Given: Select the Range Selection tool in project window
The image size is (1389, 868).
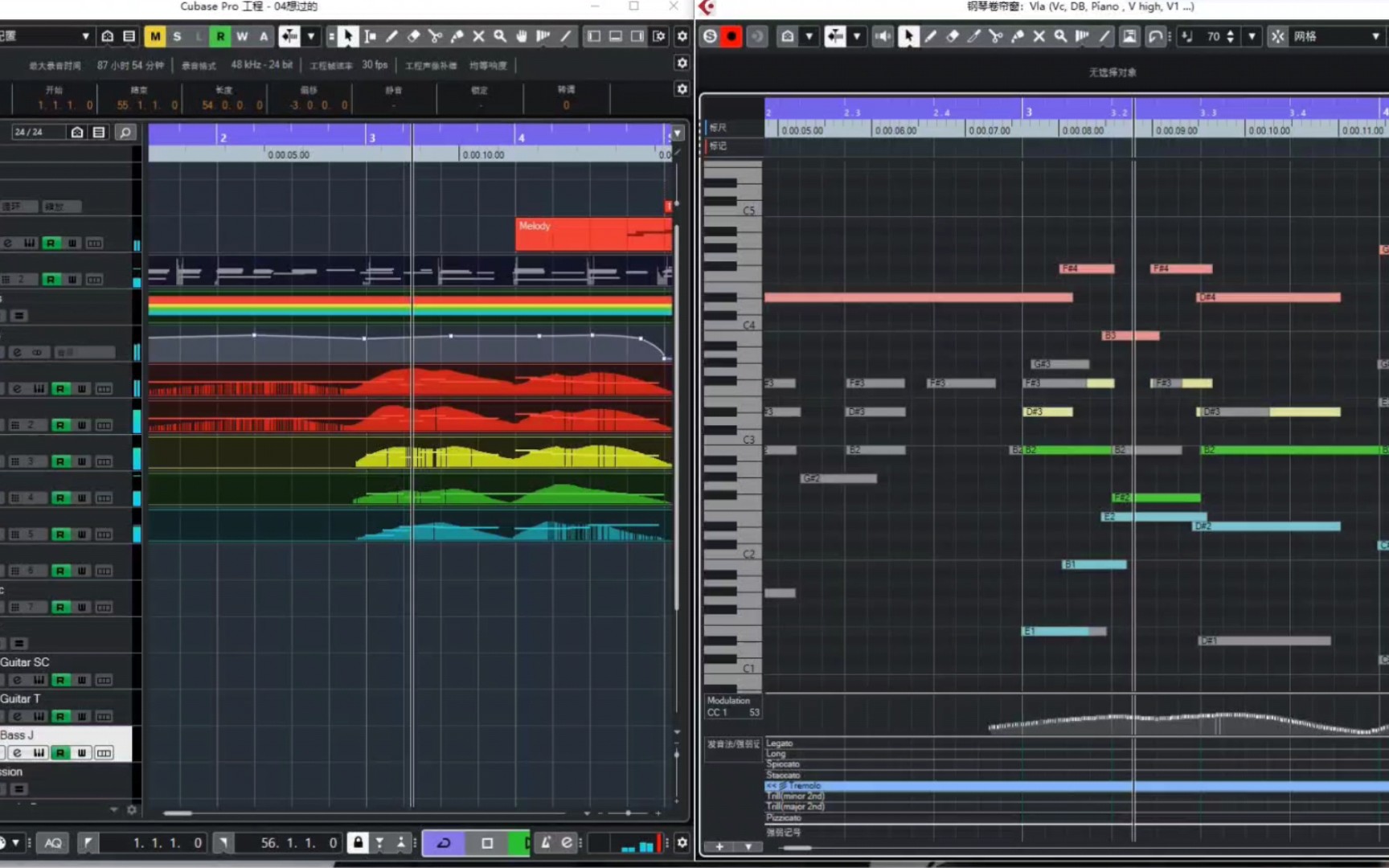Looking at the screenshot, I should 370,36.
